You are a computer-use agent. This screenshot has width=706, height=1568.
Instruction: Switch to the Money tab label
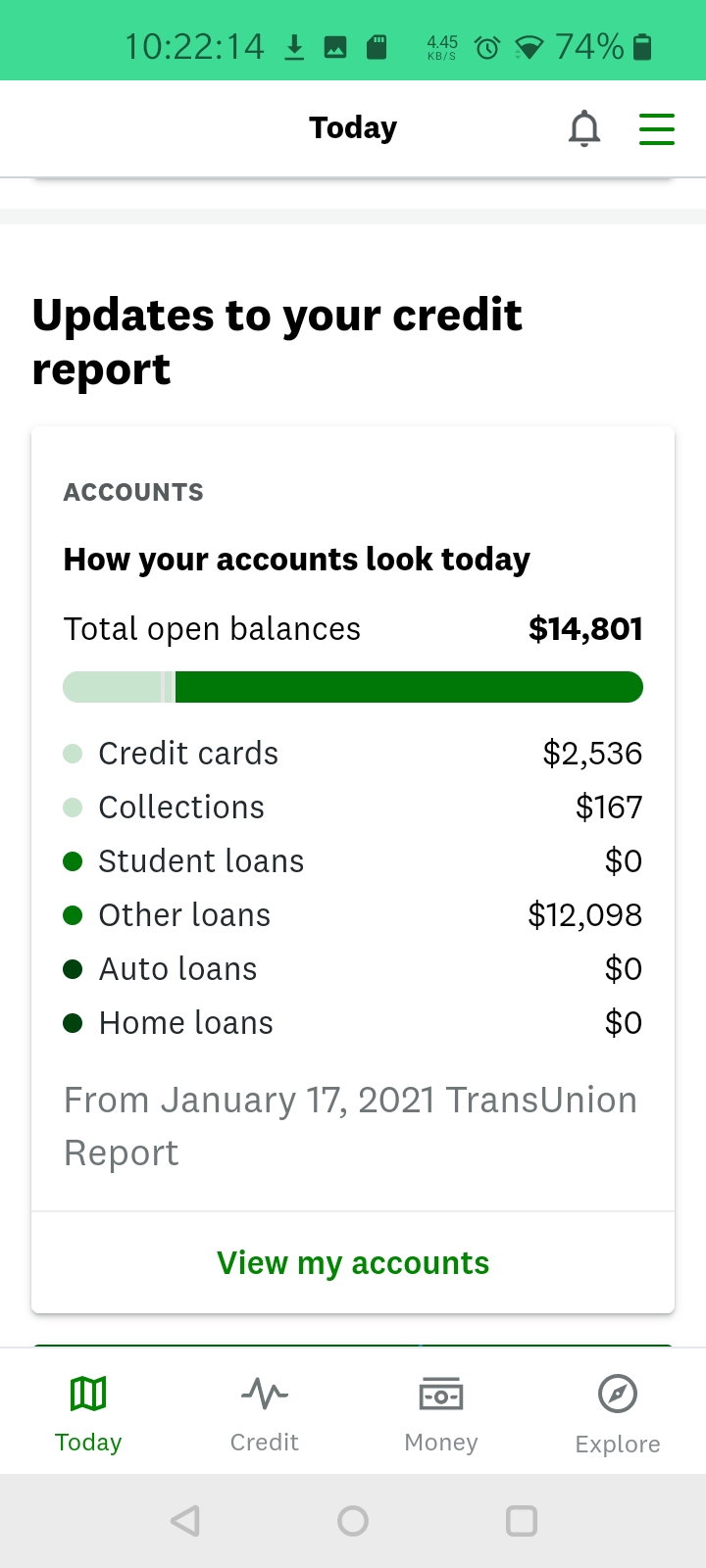(441, 1443)
